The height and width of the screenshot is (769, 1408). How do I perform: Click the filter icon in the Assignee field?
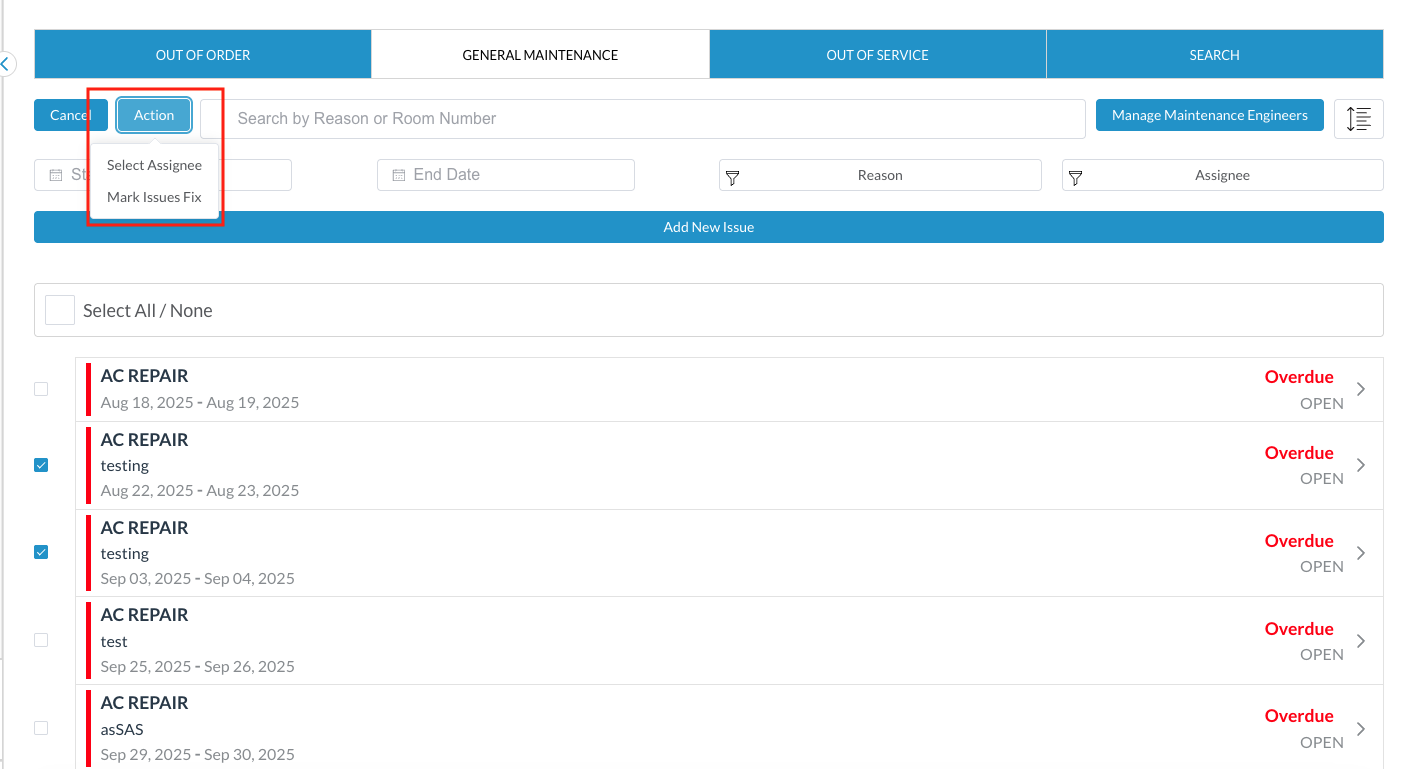point(1076,175)
